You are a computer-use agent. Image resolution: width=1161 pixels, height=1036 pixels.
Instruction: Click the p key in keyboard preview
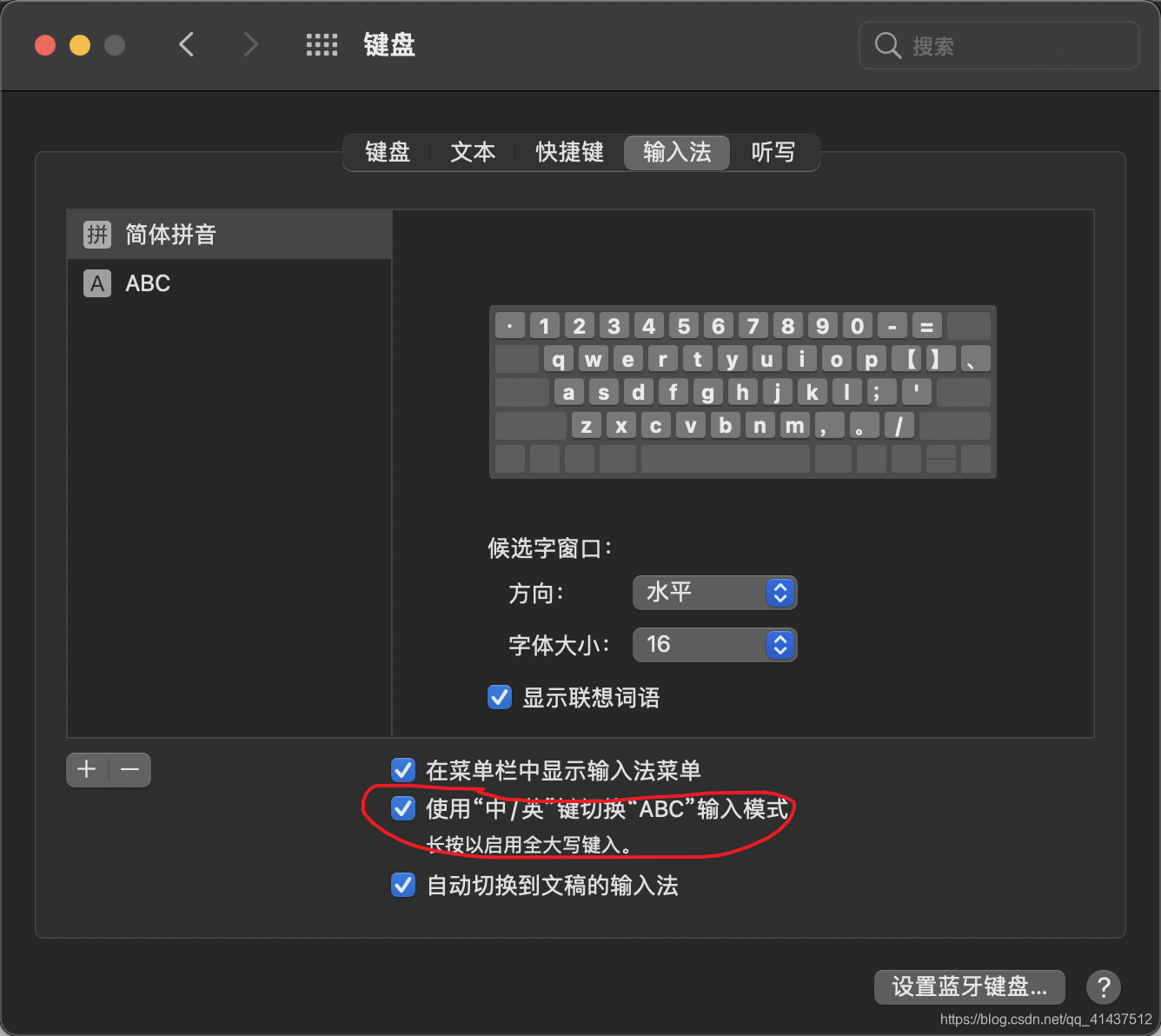pos(872,359)
